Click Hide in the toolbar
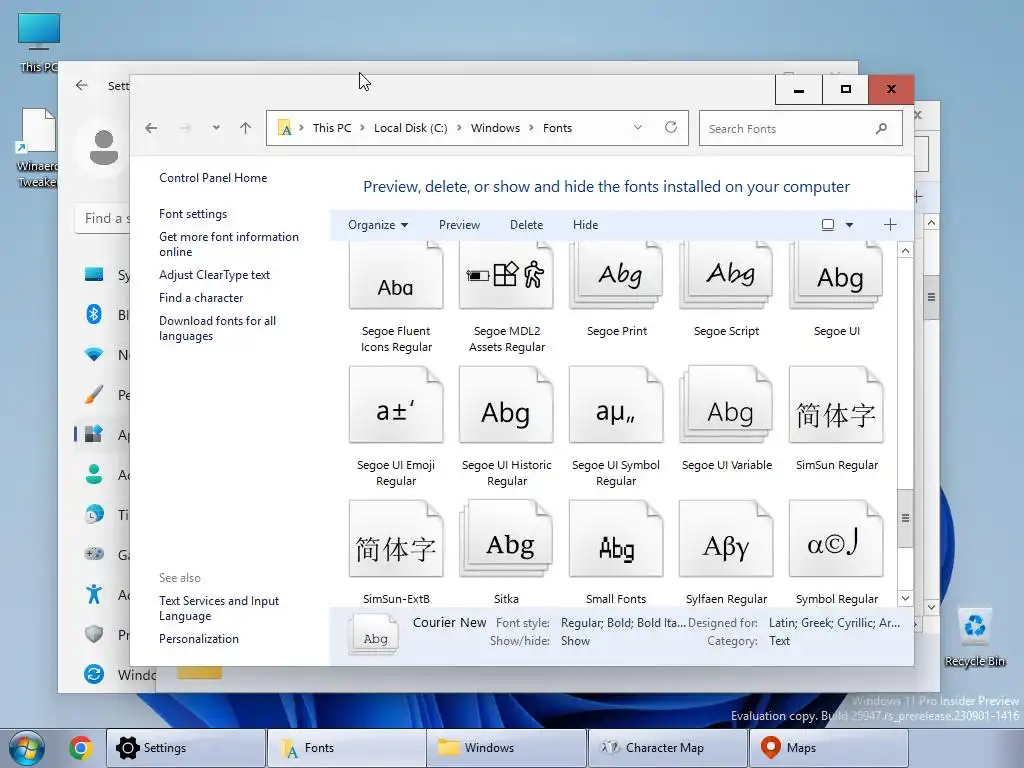The image size is (1024, 768). point(585,225)
